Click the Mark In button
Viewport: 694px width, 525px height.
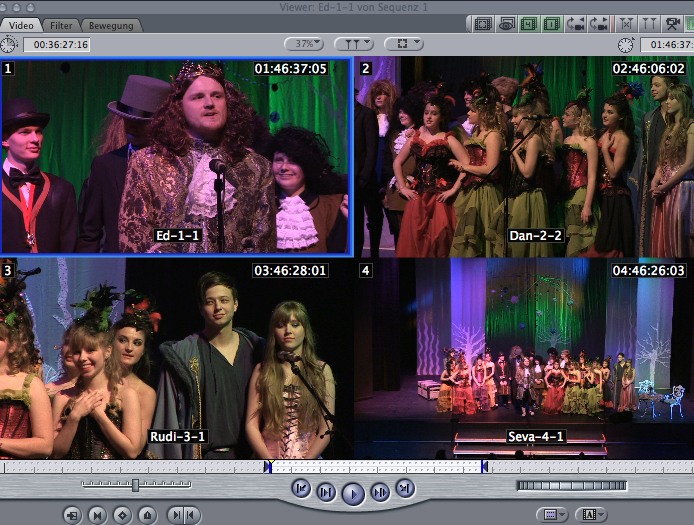tap(176, 515)
